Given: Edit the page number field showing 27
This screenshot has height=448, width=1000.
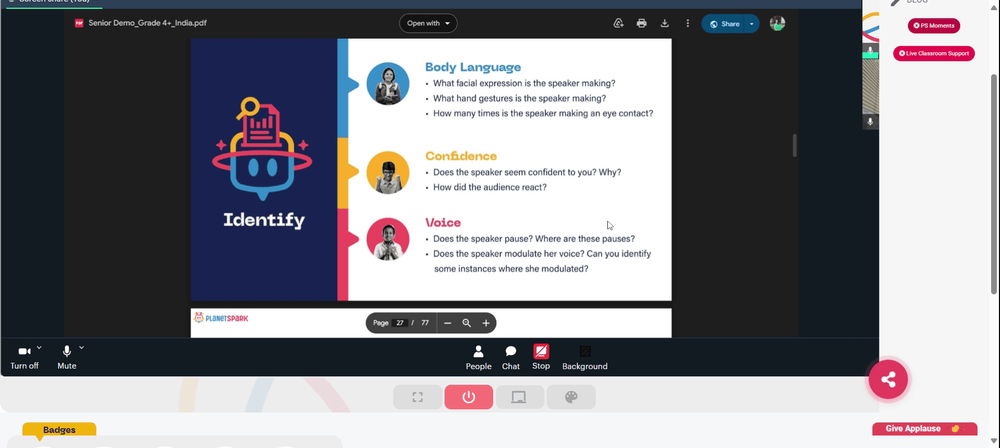Looking at the screenshot, I should coord(400,323).
